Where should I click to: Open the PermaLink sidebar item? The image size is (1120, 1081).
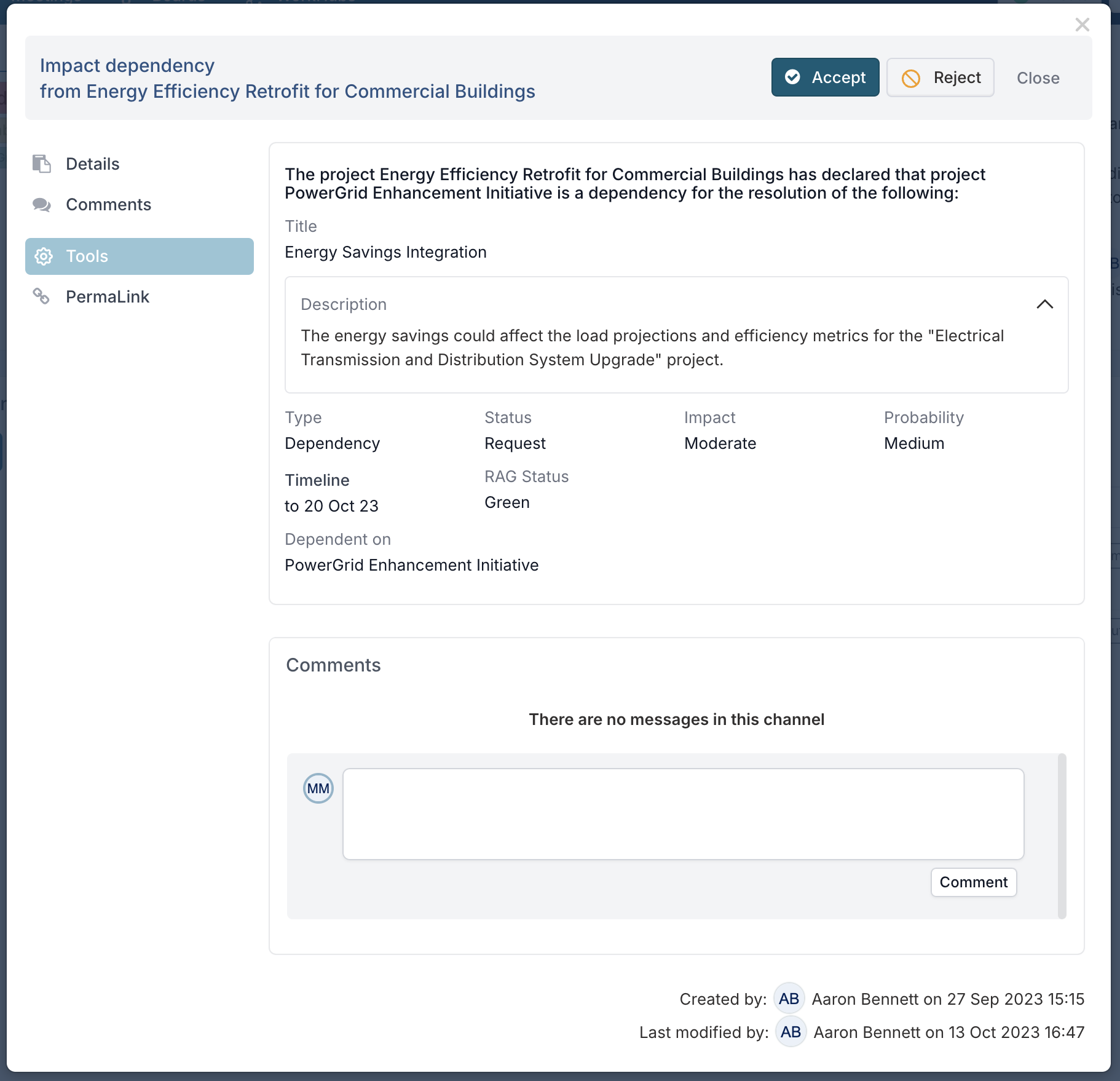pos(139,297)
